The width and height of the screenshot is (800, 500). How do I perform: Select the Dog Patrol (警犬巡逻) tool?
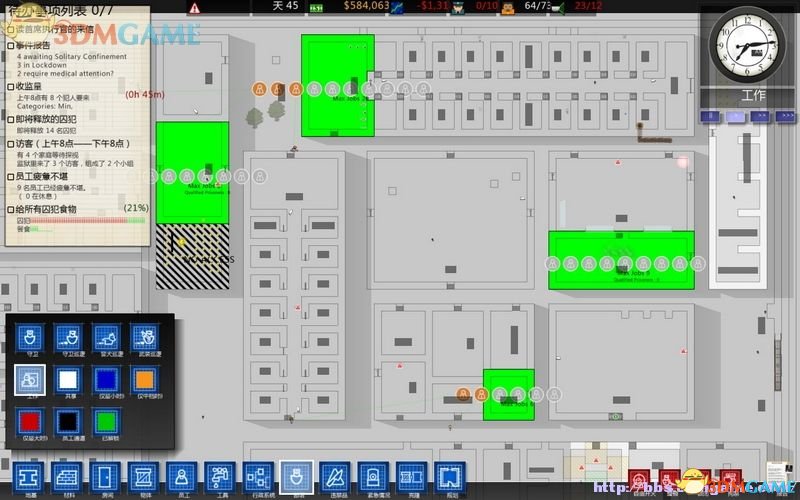click(106, 337)
